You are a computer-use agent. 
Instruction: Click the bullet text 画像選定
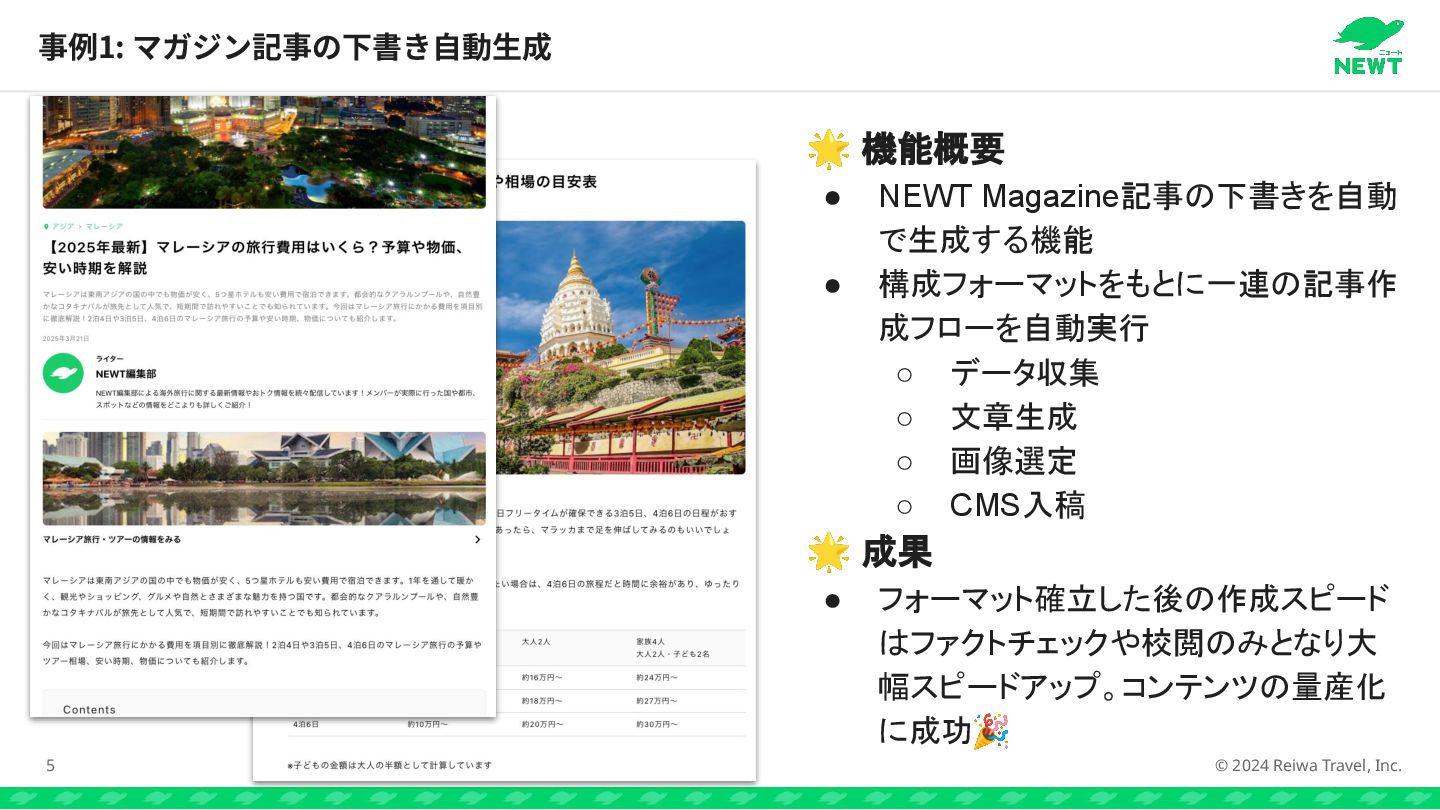1013,461
